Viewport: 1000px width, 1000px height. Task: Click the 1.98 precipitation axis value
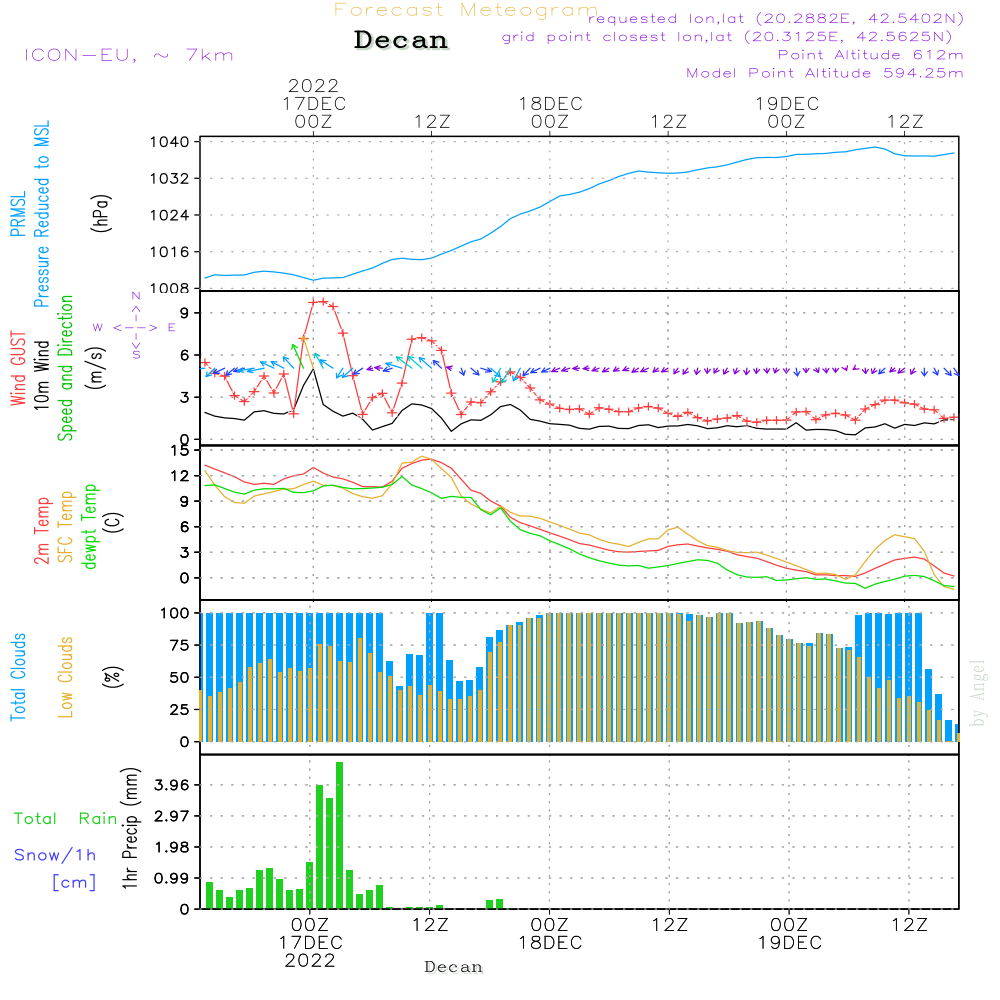point(172,848)
